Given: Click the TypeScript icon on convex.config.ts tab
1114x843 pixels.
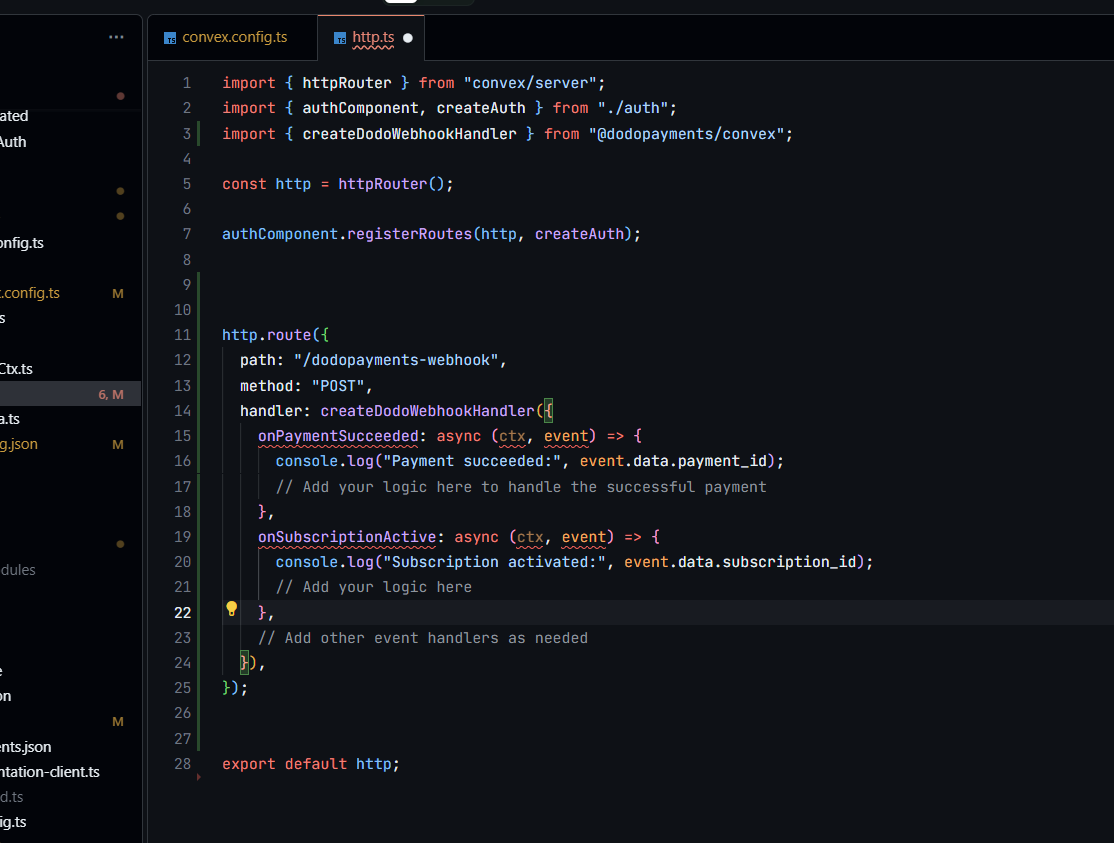Looking at the screenshot, I should click(169, 38).
